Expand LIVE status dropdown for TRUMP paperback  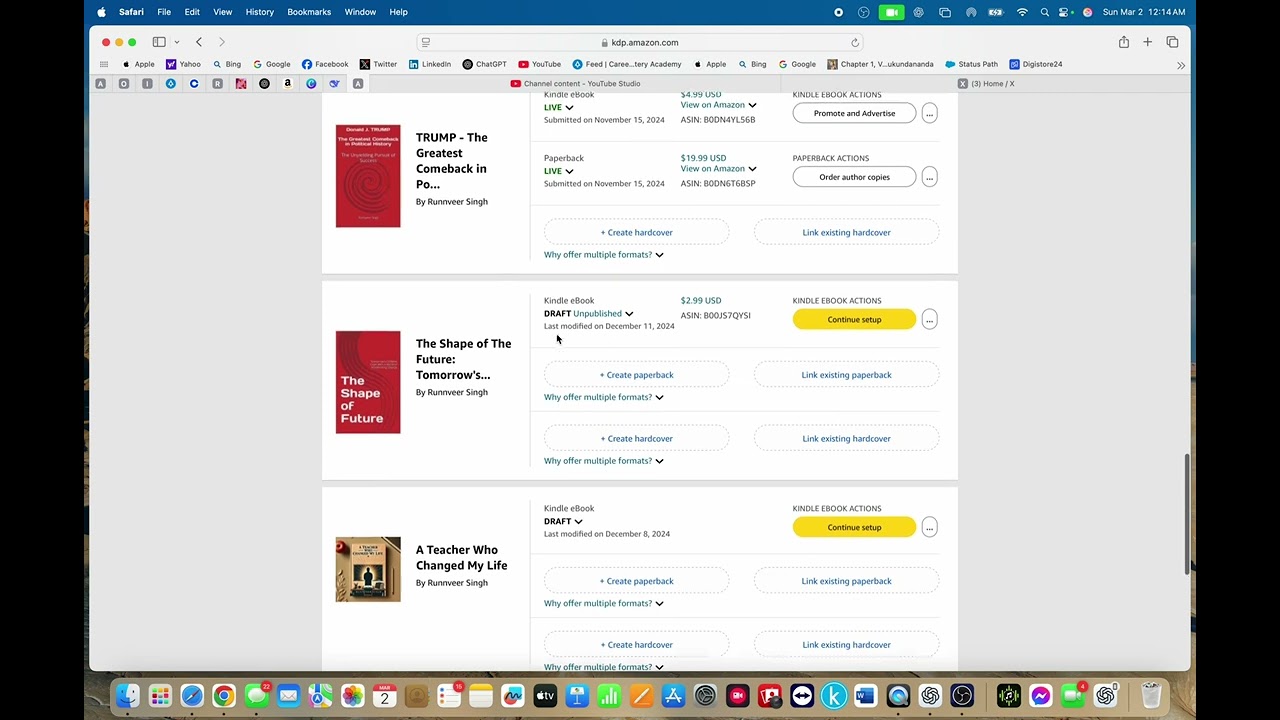(569, 171)
